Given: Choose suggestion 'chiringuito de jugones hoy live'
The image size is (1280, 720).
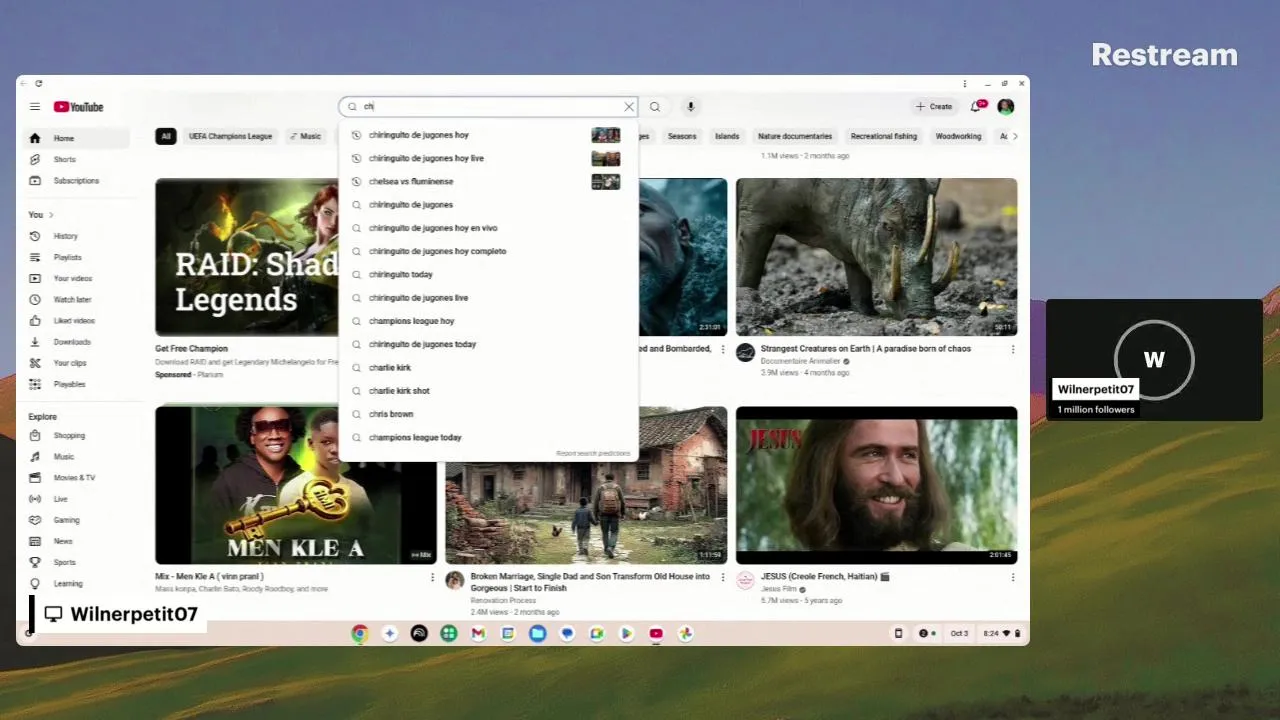Looking at the screenshot, I should [488, 158].
